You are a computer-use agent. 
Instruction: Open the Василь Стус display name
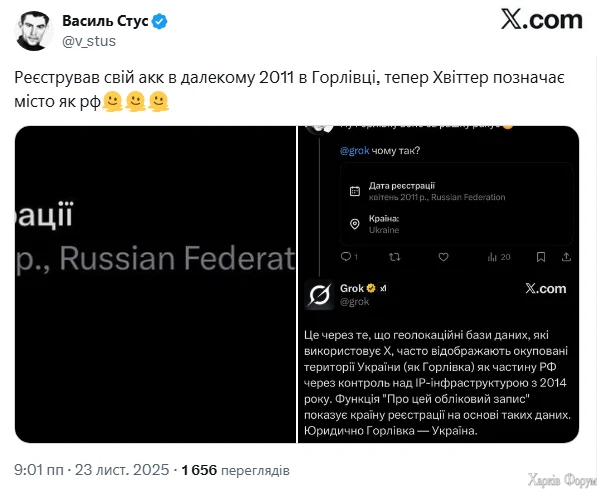point(105,21)
